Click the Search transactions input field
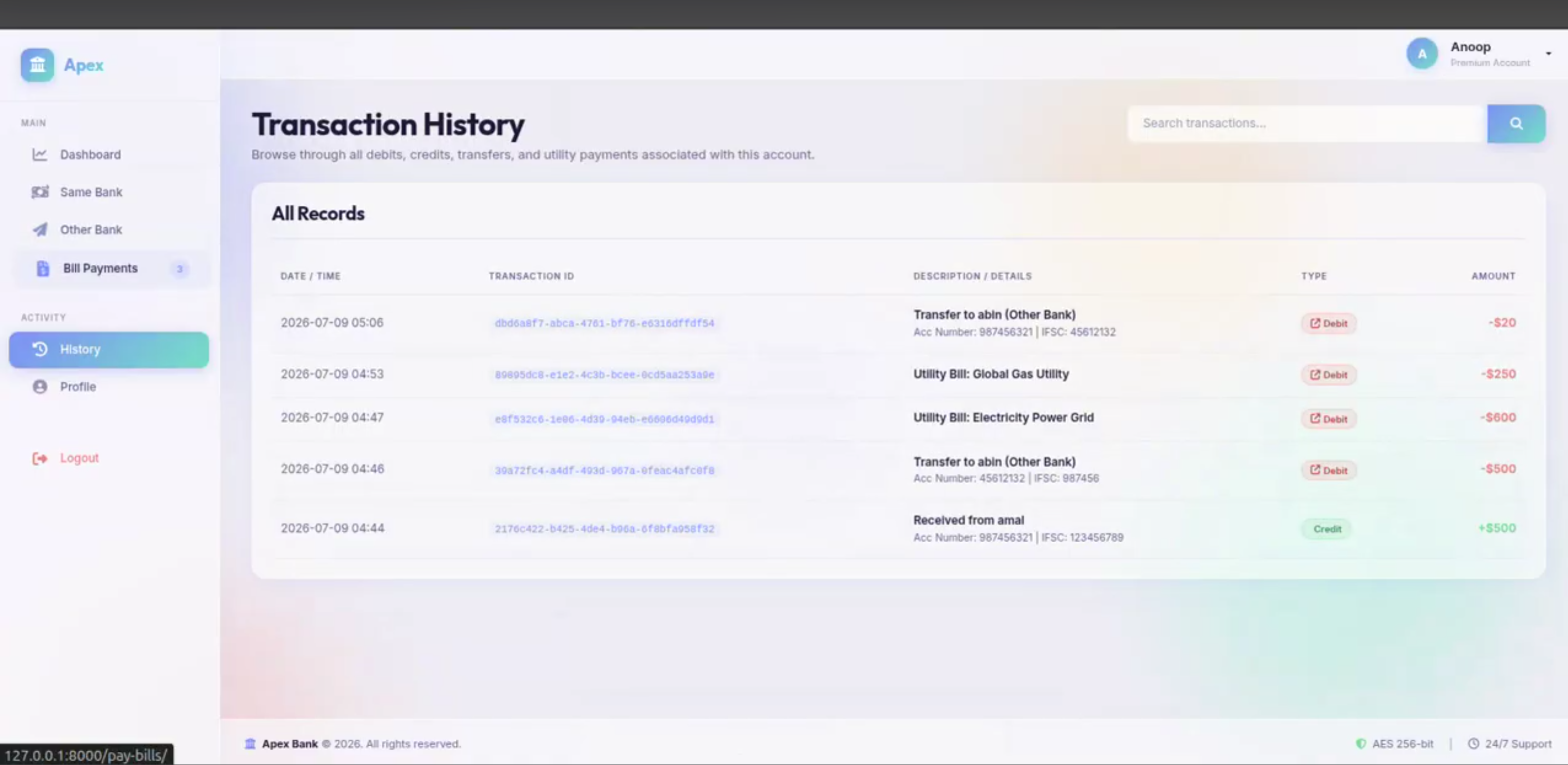 1307,123
